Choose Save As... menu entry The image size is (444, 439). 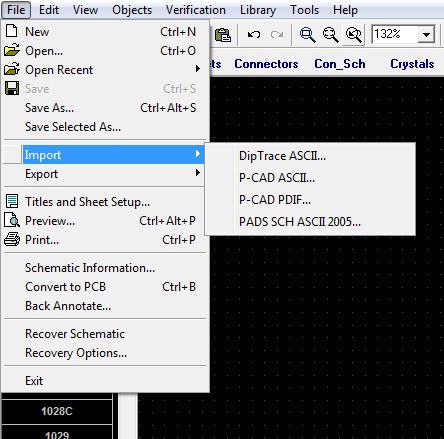tap(105, 108)
